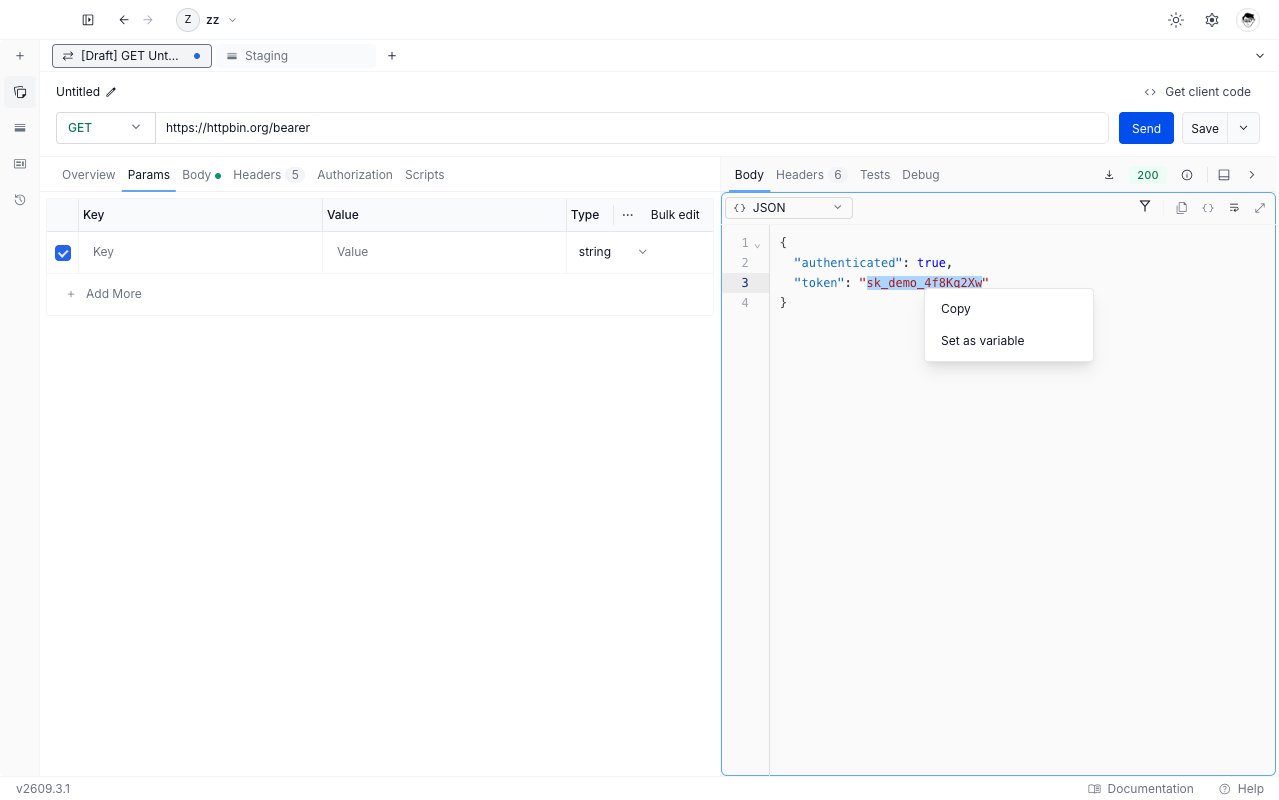Open the history icon in sidebar

click(20, 200)
